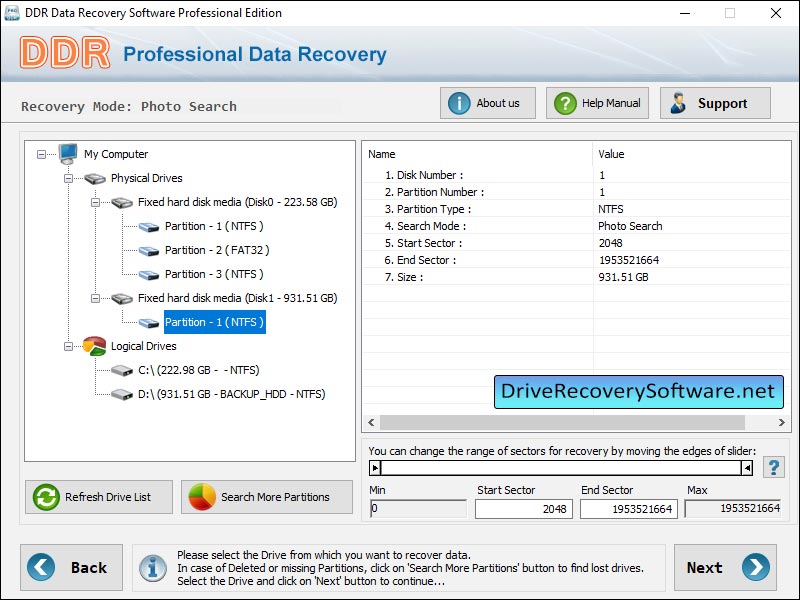Click the Partition - 3 (NTFS) drive icon
Screen dimensions: 800x600
(x=149, y=274)
